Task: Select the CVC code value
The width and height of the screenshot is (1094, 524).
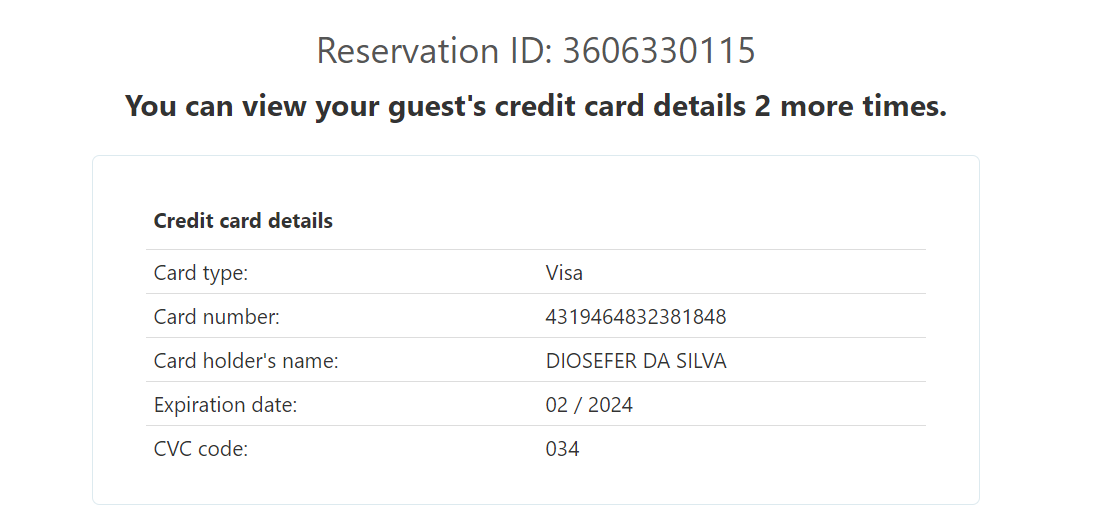Action: click(562, 449)
